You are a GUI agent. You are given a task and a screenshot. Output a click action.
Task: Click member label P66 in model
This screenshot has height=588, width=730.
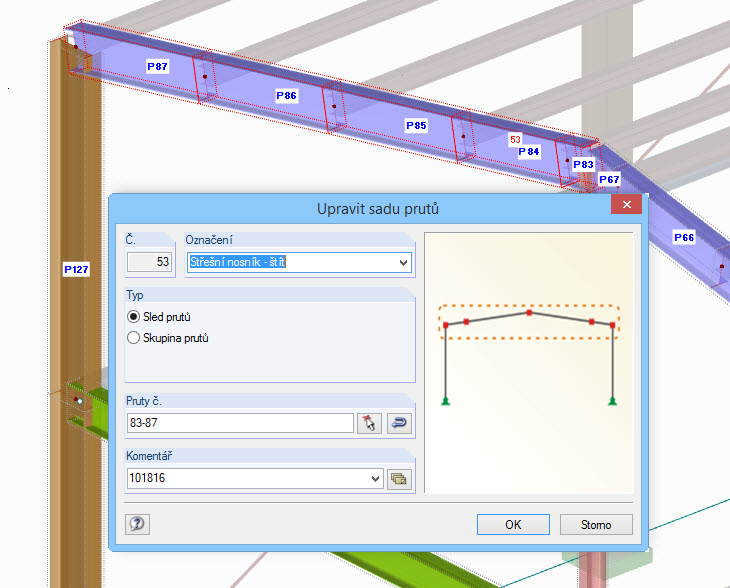coord(684,237)
